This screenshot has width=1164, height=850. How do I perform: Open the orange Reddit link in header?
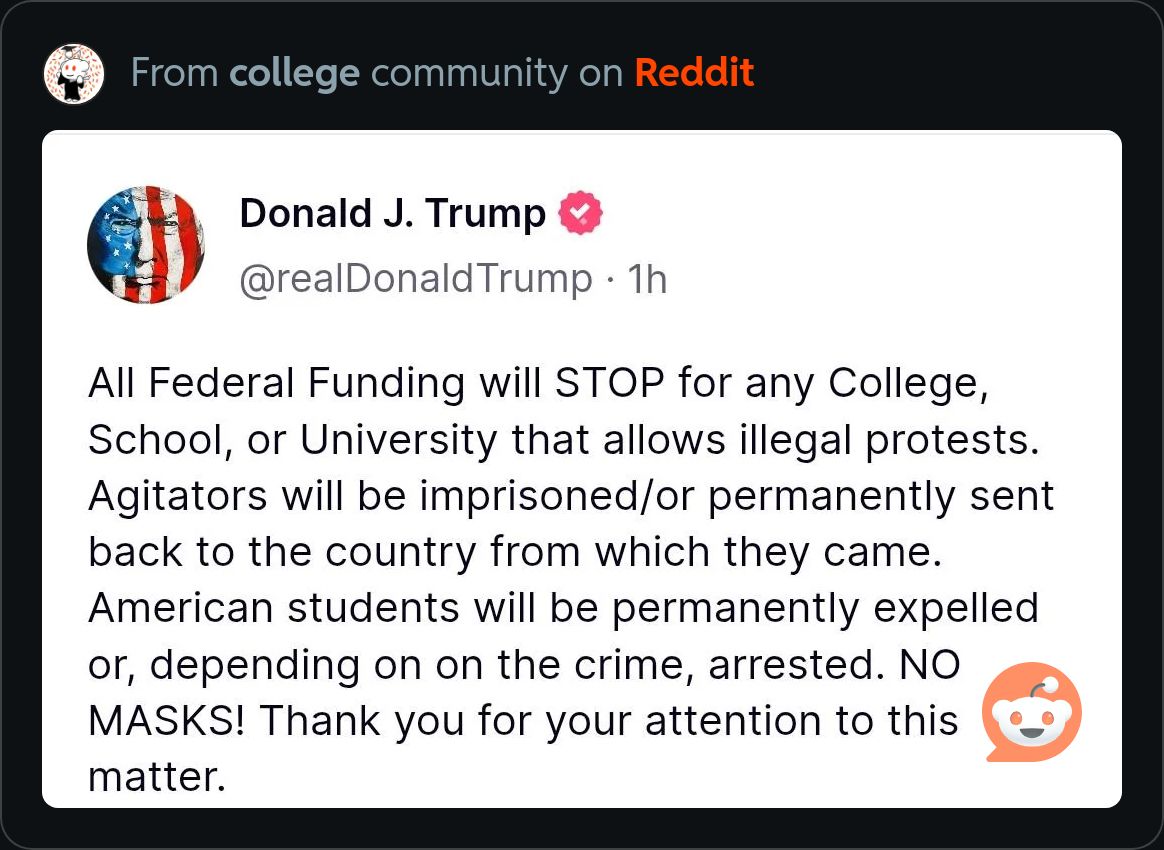(x=694, y=73)
